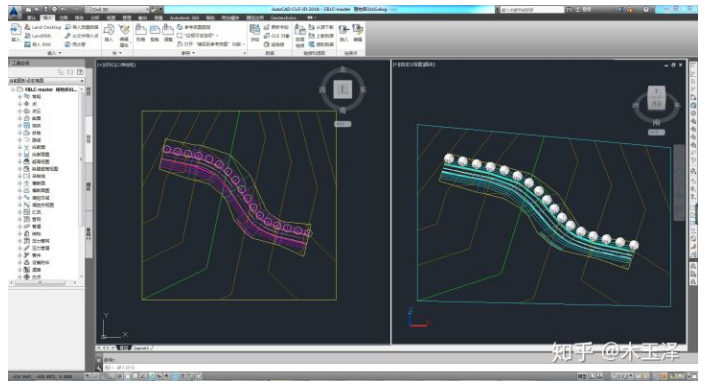The height and width of the screenshot is (392, 706).
Task: Switch to the Layout1 tab at the bottom
Action: click(x=141, y=348)
